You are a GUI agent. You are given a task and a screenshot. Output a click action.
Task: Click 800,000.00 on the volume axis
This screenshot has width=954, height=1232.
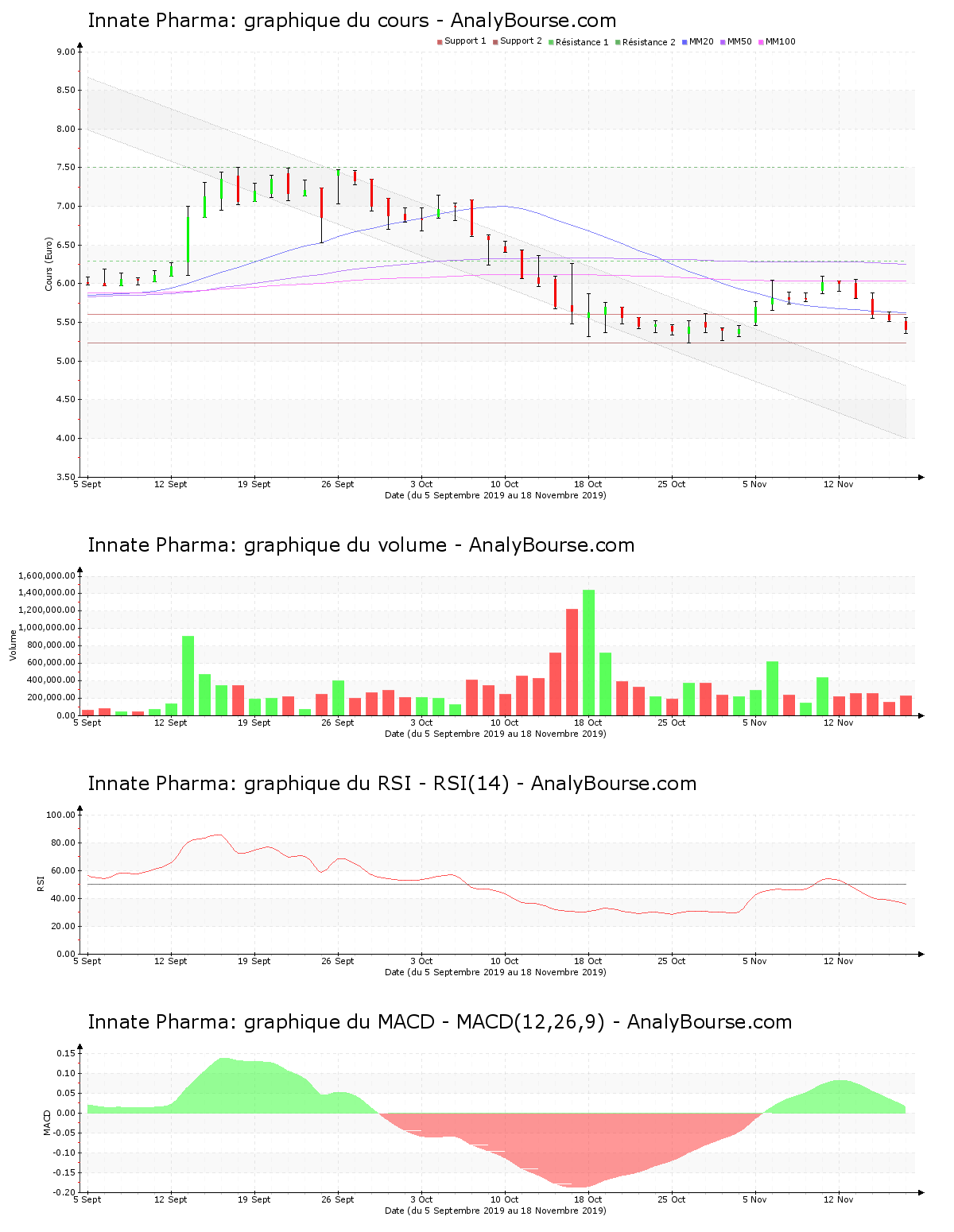coord(52,645)
